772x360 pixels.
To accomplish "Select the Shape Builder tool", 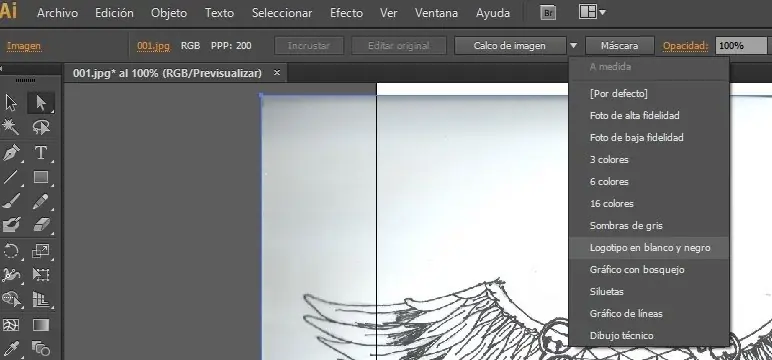I will tap(11, 298).
